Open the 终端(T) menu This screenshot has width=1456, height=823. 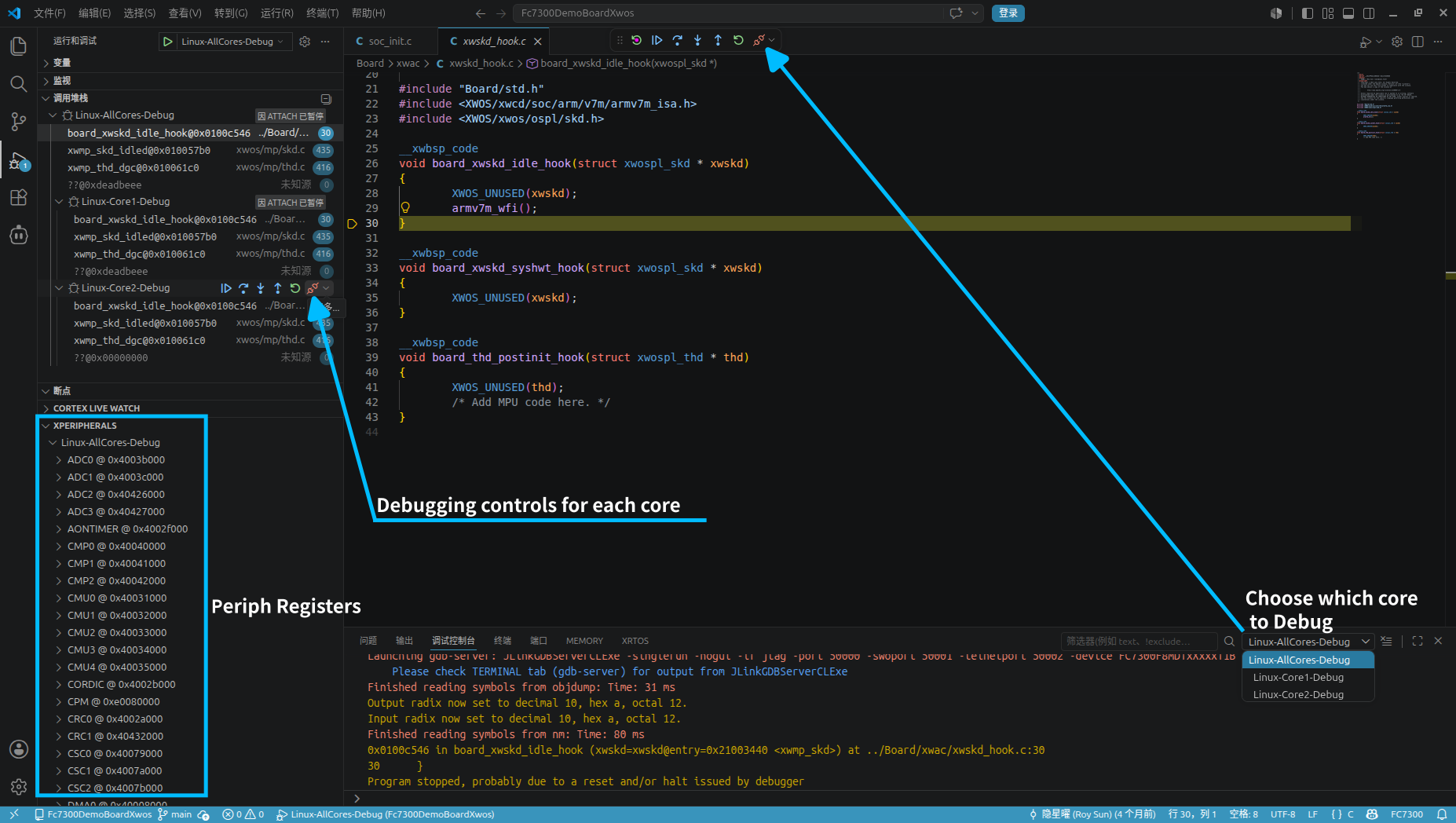pos(322,13)
